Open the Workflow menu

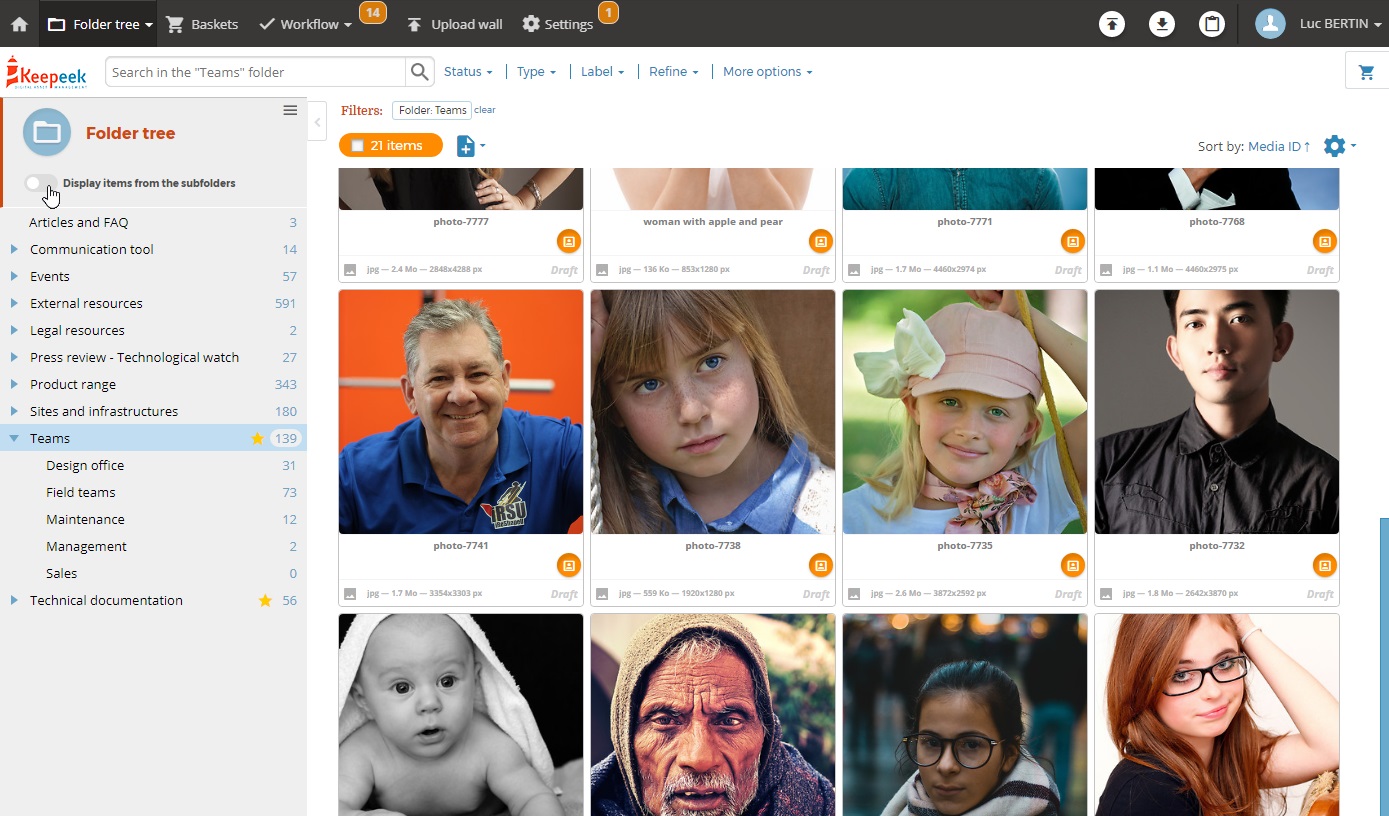(x=305, y=24)
